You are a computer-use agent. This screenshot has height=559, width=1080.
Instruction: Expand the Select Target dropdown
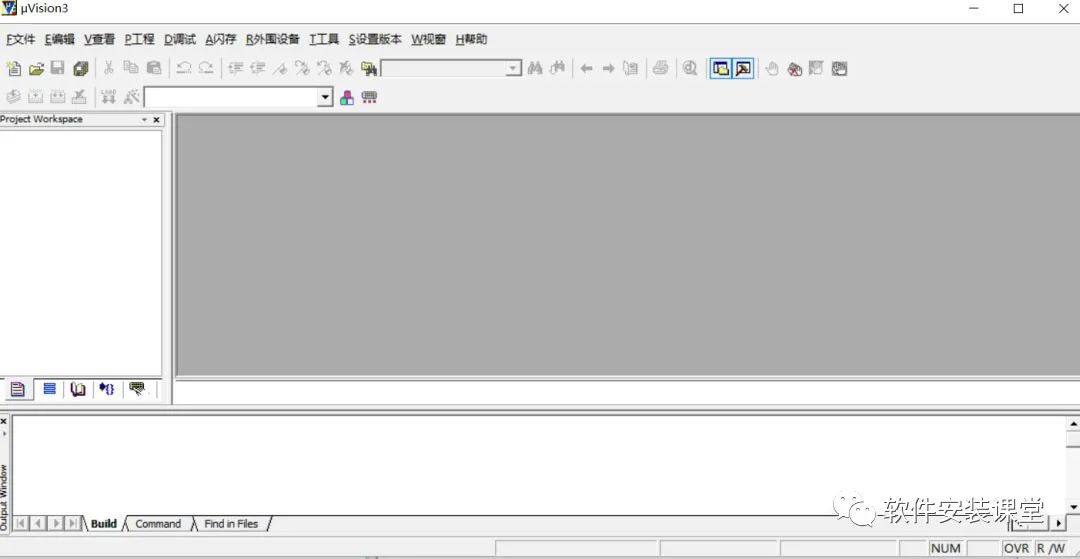point(325,97)
